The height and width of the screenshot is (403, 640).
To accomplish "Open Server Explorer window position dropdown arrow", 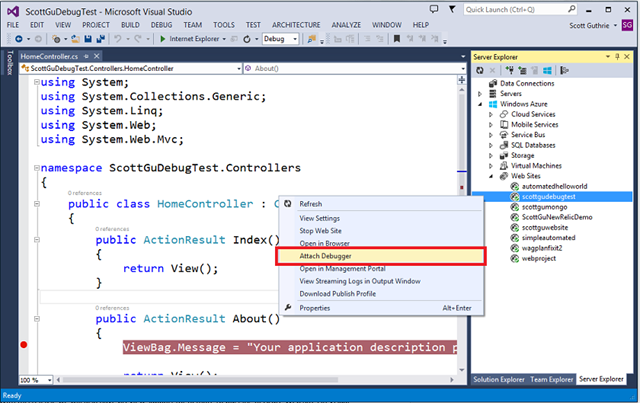I will (608, 57).
